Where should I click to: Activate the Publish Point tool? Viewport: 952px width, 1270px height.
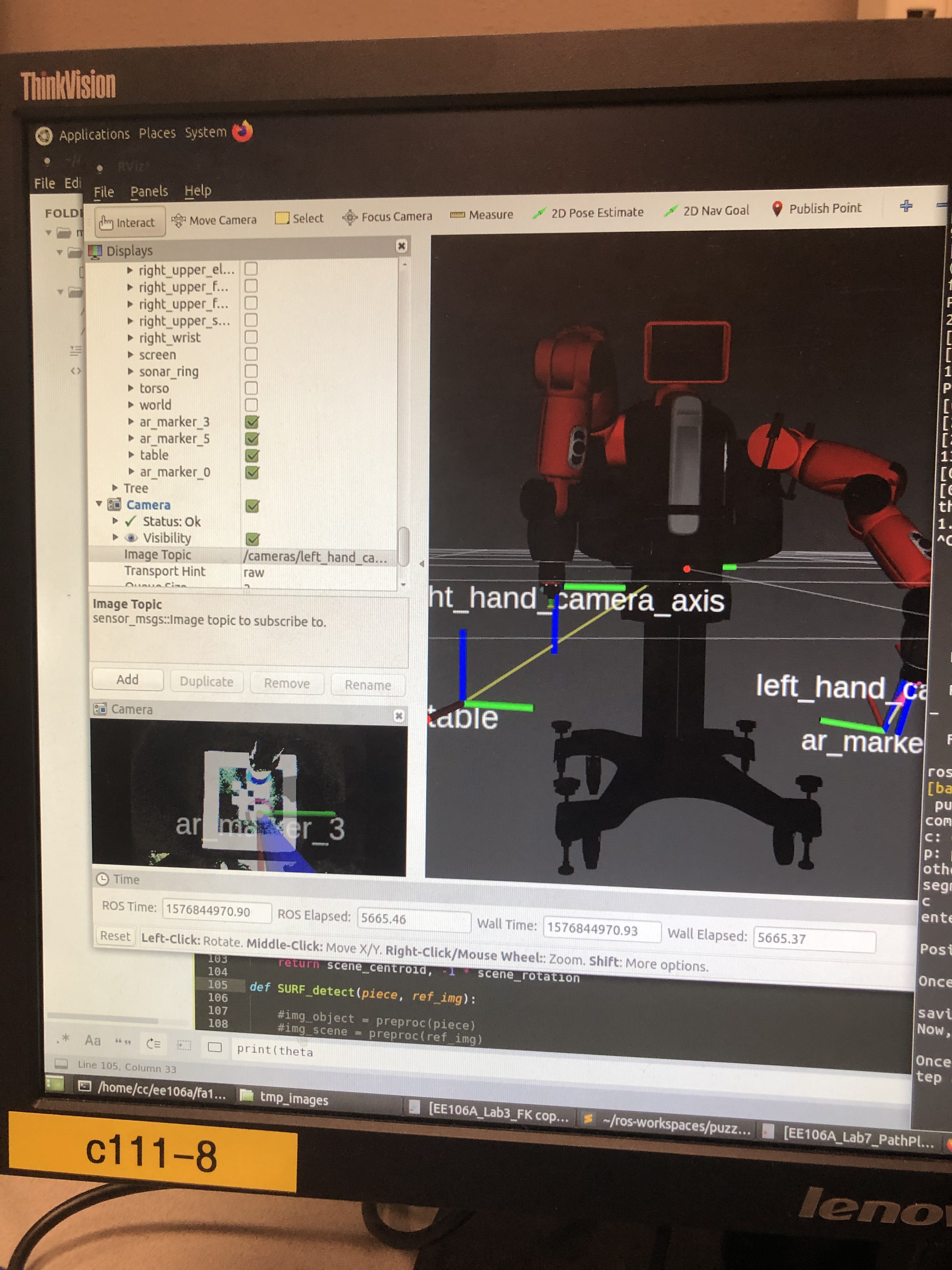click(816, 209)
